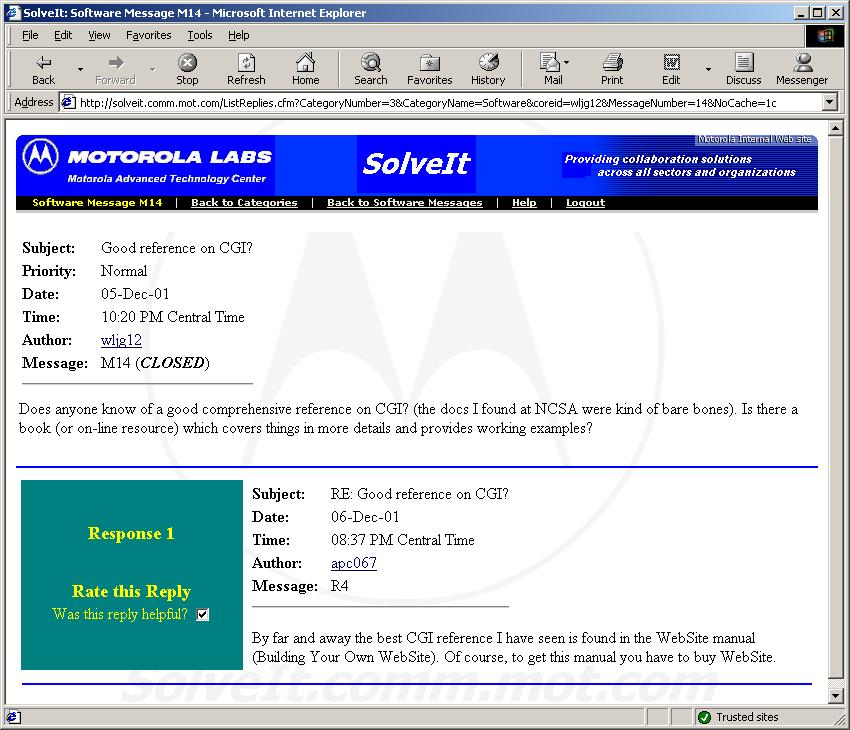Expand the address bar URL dropdown
This screenshot has height=730, width=850.
tap(829, 102)
